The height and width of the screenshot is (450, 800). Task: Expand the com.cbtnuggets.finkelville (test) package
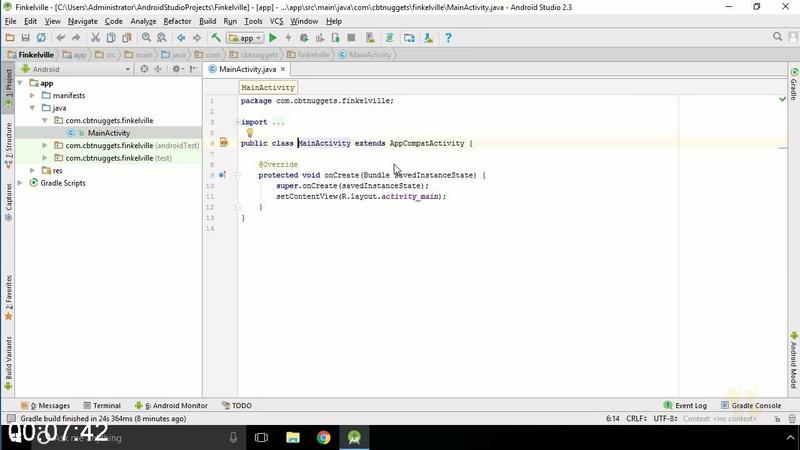(x=45, y=158)
